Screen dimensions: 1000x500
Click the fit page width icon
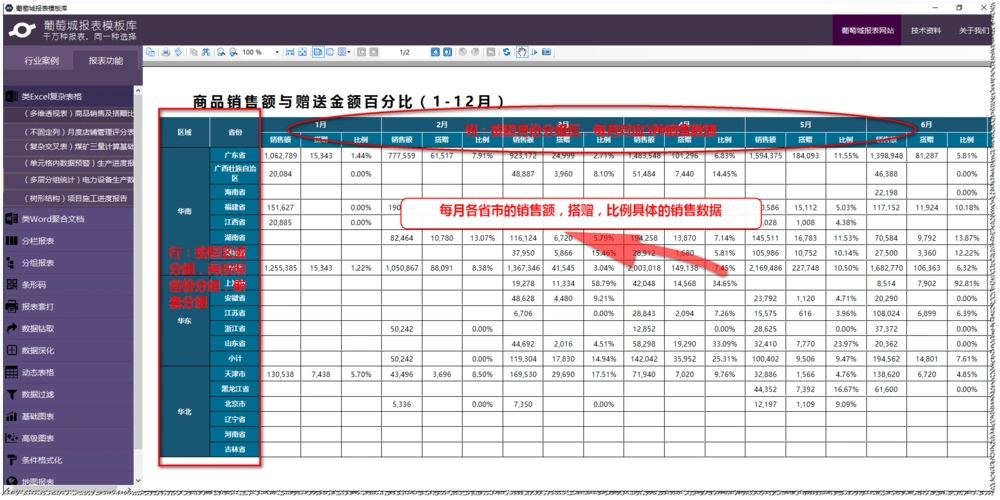pos(290,52)
